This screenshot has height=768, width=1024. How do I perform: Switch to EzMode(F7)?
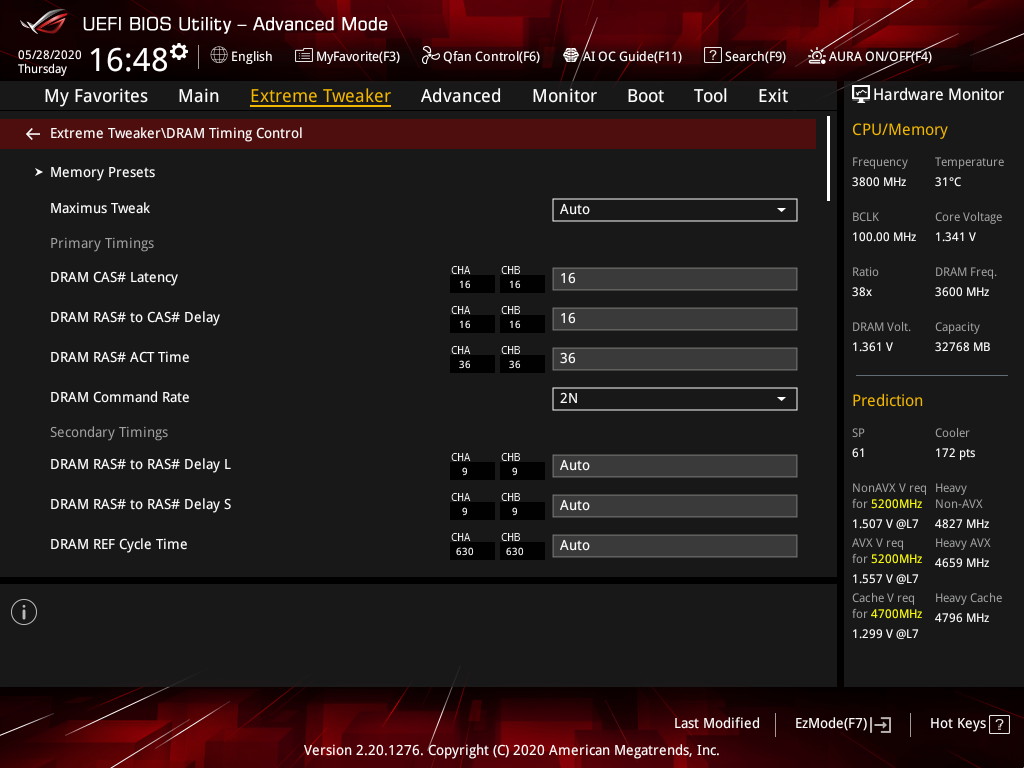pyautogui.click(x=842, y=724)
